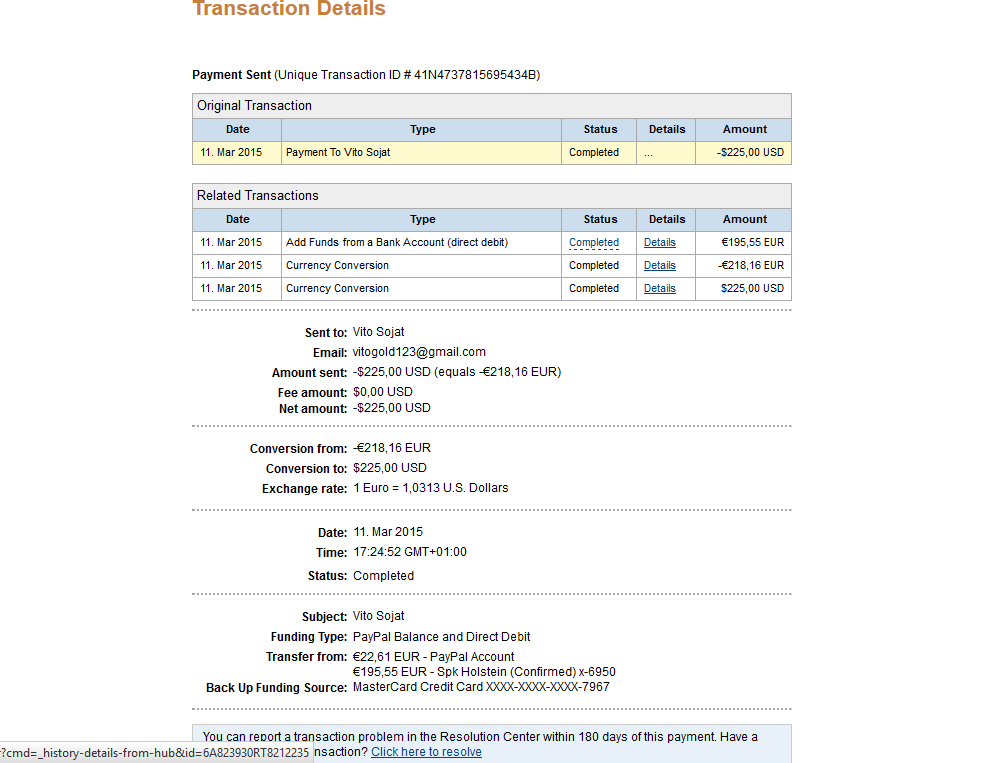Open Details link for $225,00 USD conversion
Image resolution: width=983 pixels, height=763 pixels.
coord(660,288)
